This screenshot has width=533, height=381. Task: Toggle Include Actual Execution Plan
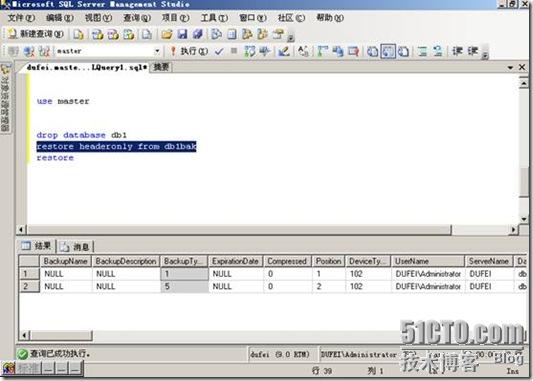pyautogui.click(x=322, y=51)
